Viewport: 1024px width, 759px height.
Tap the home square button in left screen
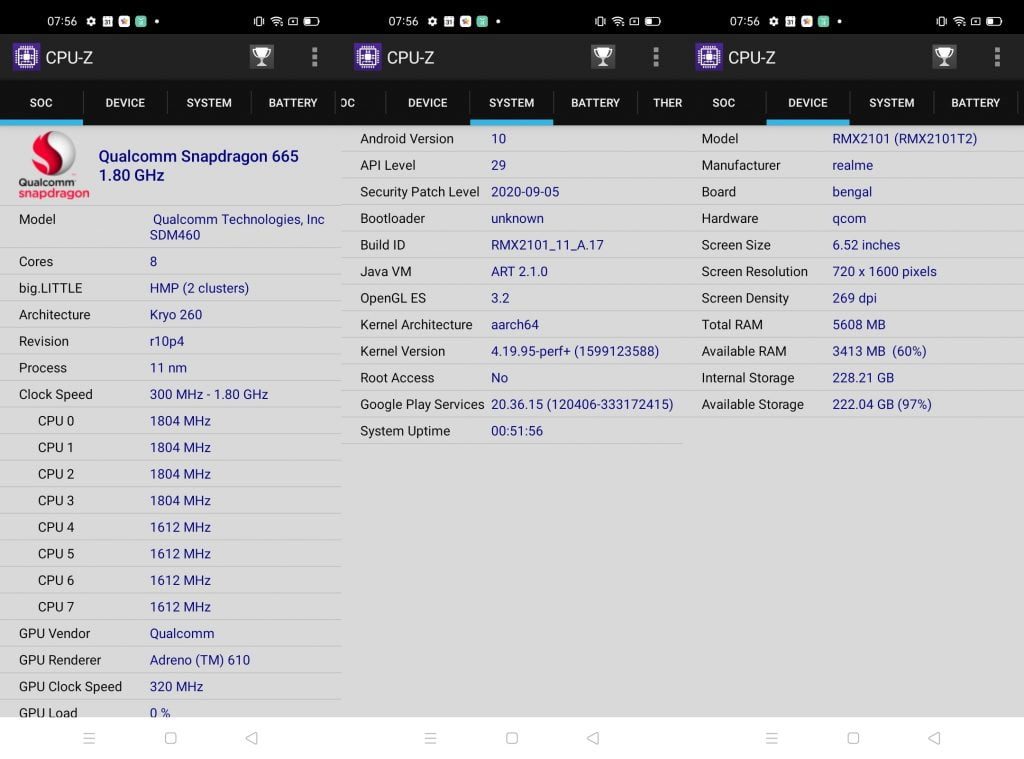(x=170, y=737)
